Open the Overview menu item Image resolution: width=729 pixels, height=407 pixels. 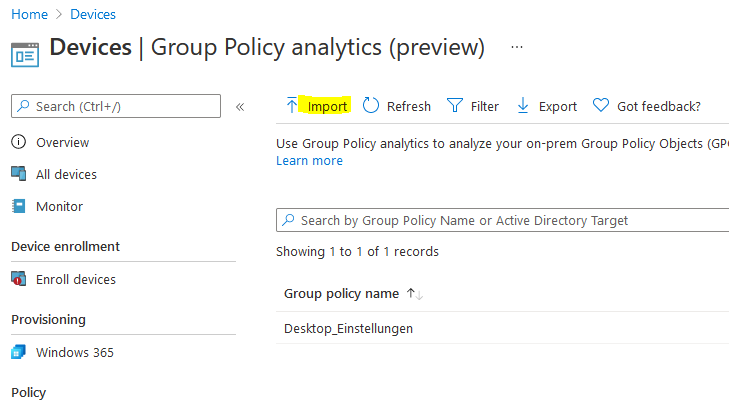coord(62,143)
